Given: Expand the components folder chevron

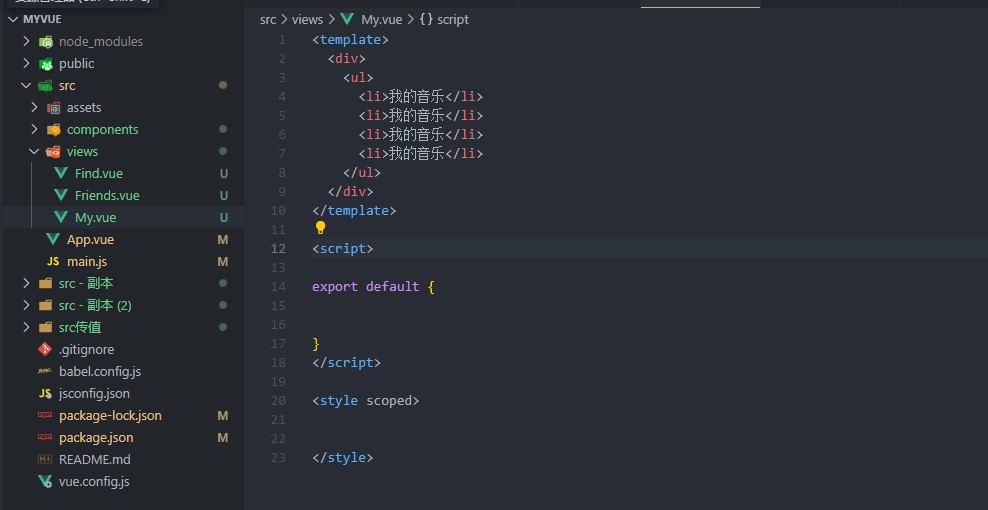Looking at the screenshot, I should pyautogui.click(x=34, y=130).
